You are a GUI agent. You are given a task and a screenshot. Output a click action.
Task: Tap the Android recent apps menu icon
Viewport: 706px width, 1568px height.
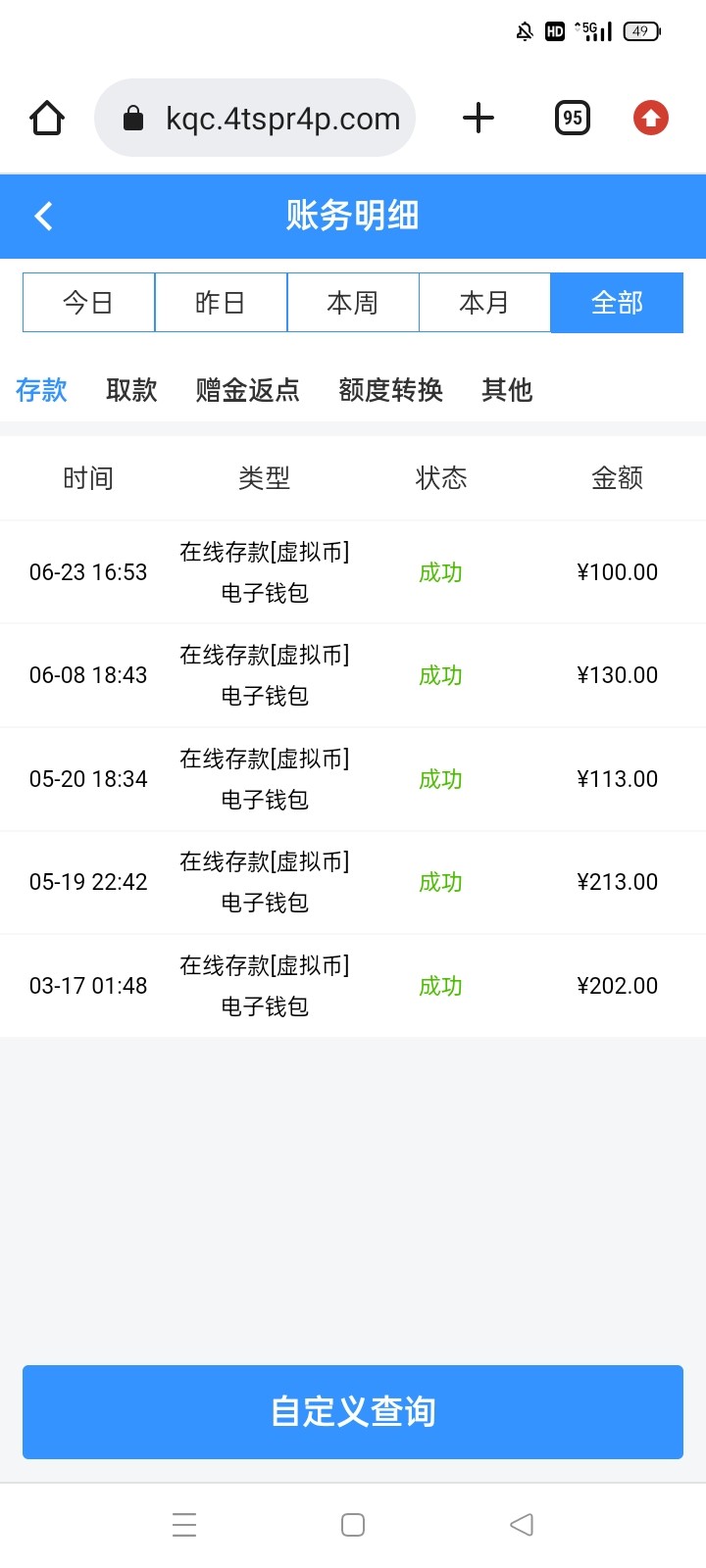tap(184, 1525)
